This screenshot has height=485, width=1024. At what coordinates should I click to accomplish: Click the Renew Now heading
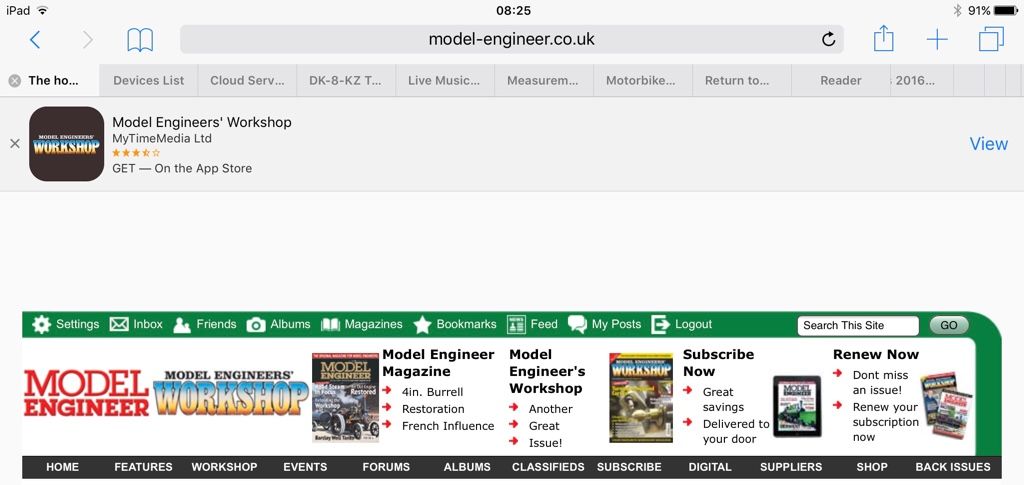[876, 354]
